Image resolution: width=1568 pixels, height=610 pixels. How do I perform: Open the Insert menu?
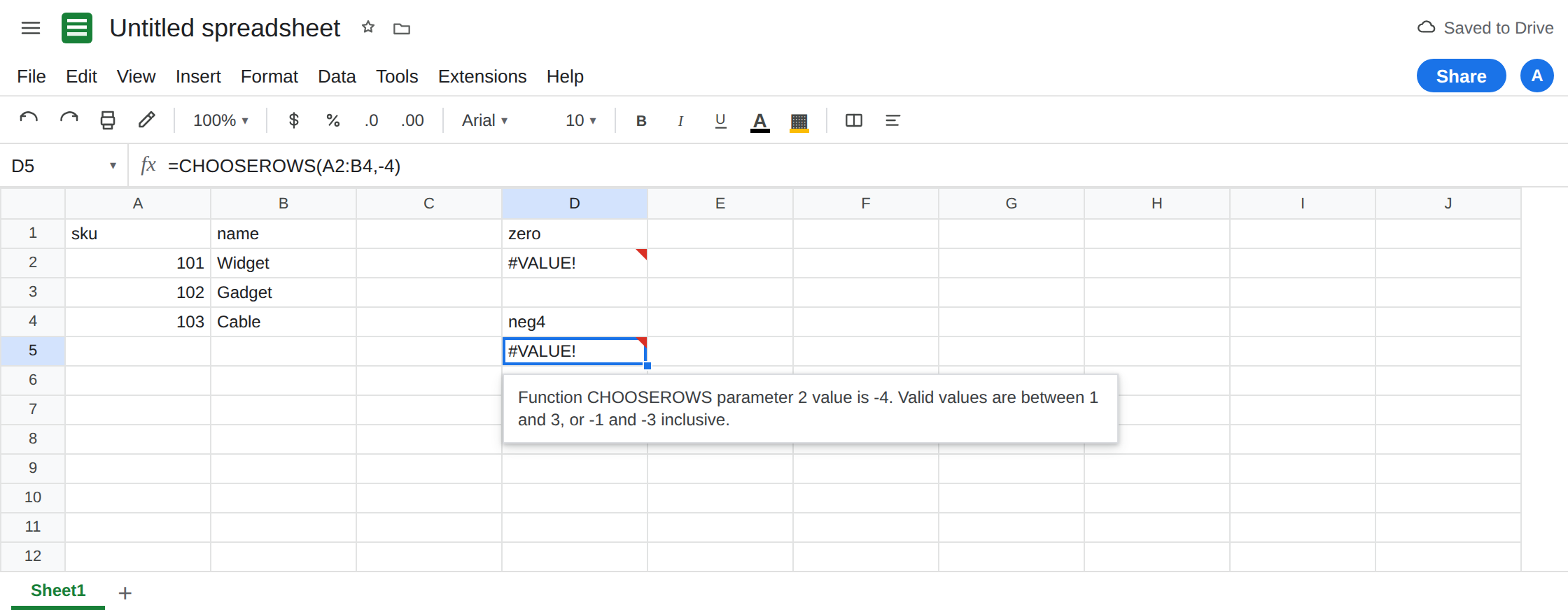(198, 76)
